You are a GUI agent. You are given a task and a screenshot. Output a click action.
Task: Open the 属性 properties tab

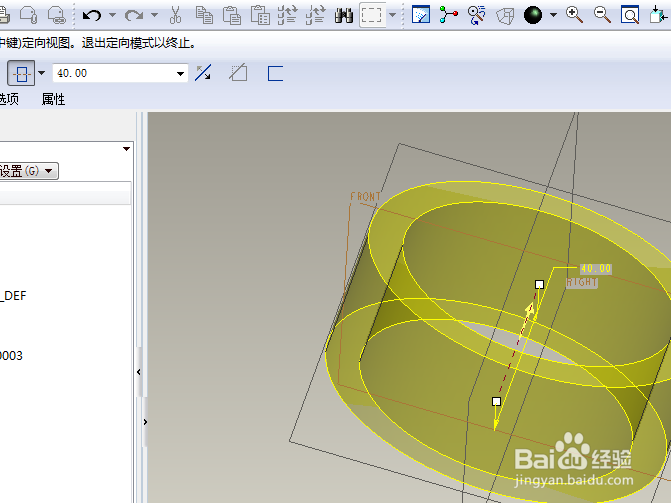pos(53,99)
